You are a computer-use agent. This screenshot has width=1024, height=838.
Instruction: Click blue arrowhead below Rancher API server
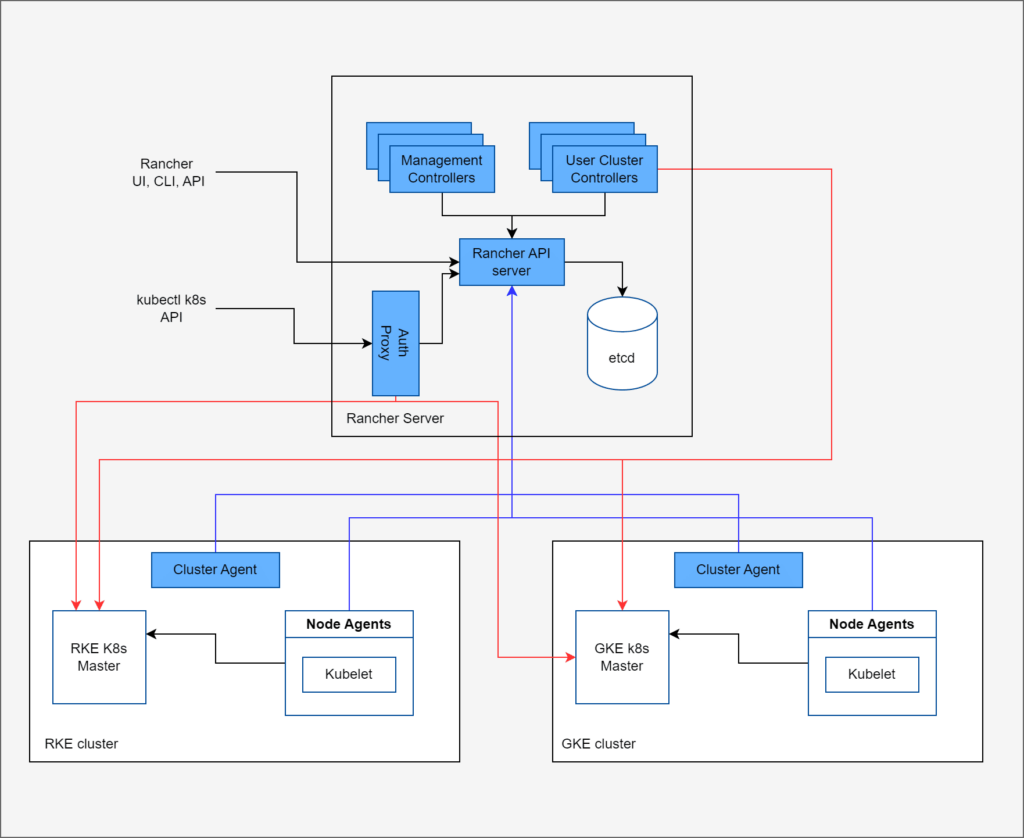pyautogui.click(x=512, y=291)
